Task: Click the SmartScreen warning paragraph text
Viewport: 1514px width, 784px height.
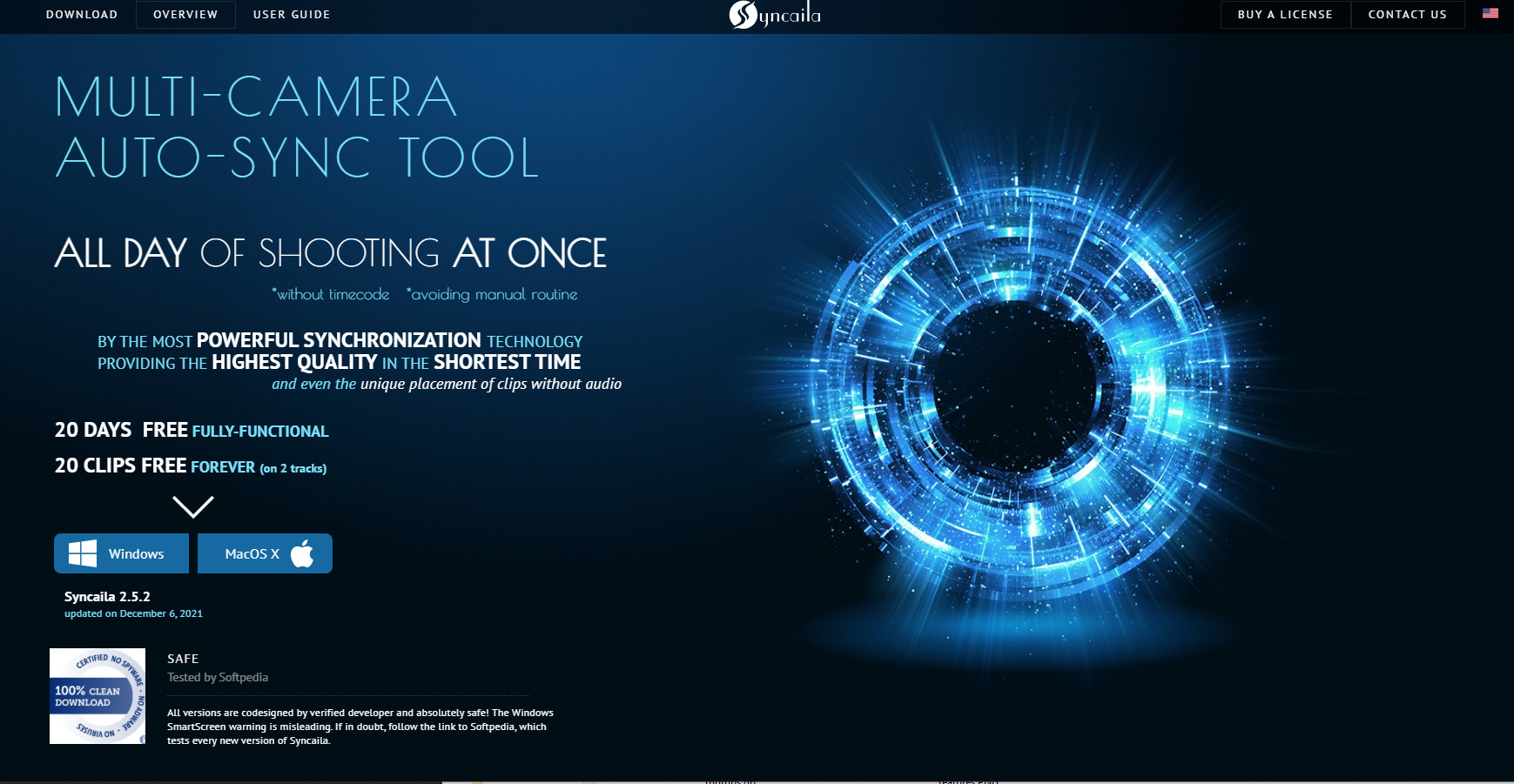Action: tap(360, 727)
